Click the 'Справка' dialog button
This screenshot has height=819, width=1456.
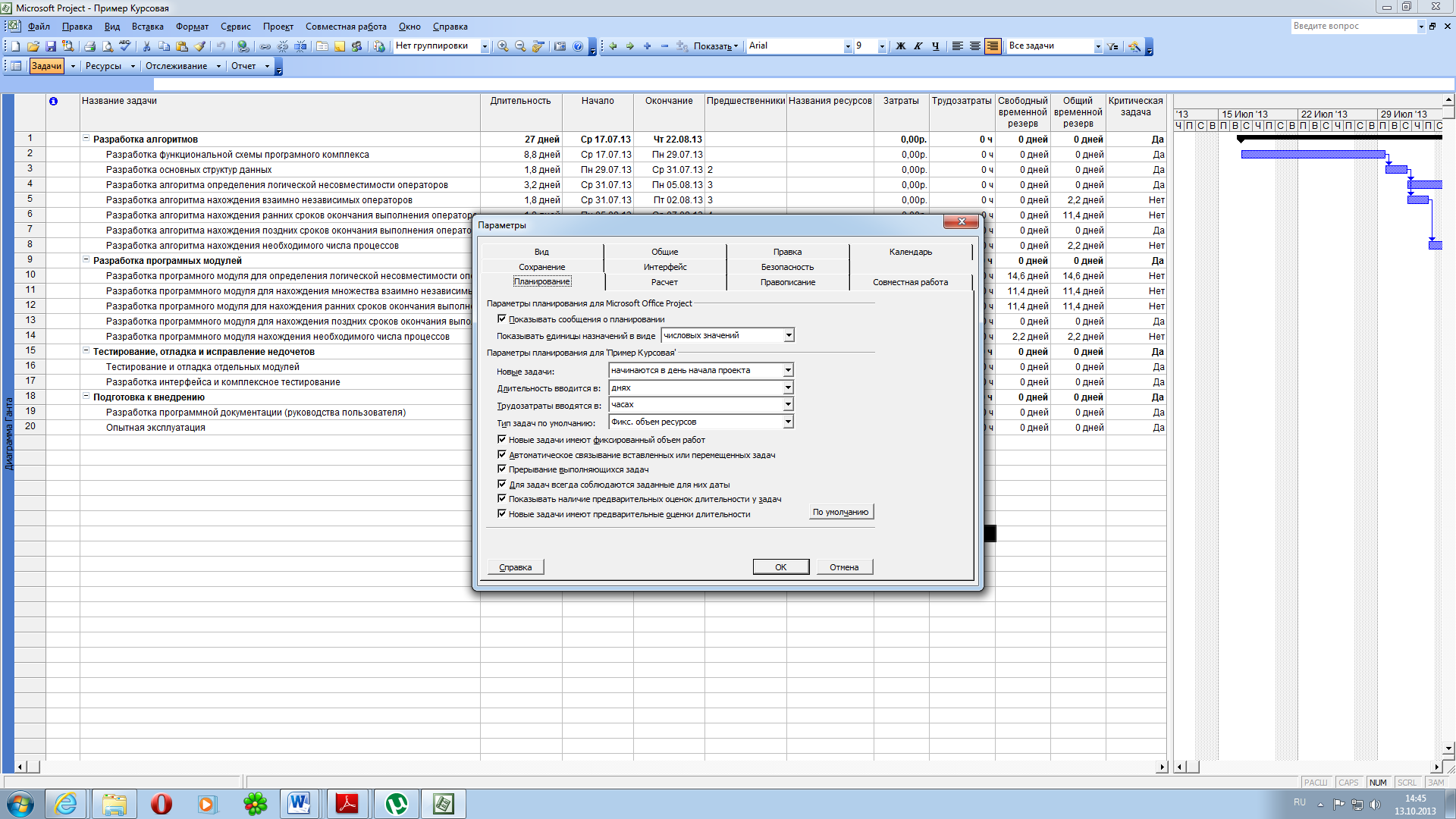[x=516, y=567]
